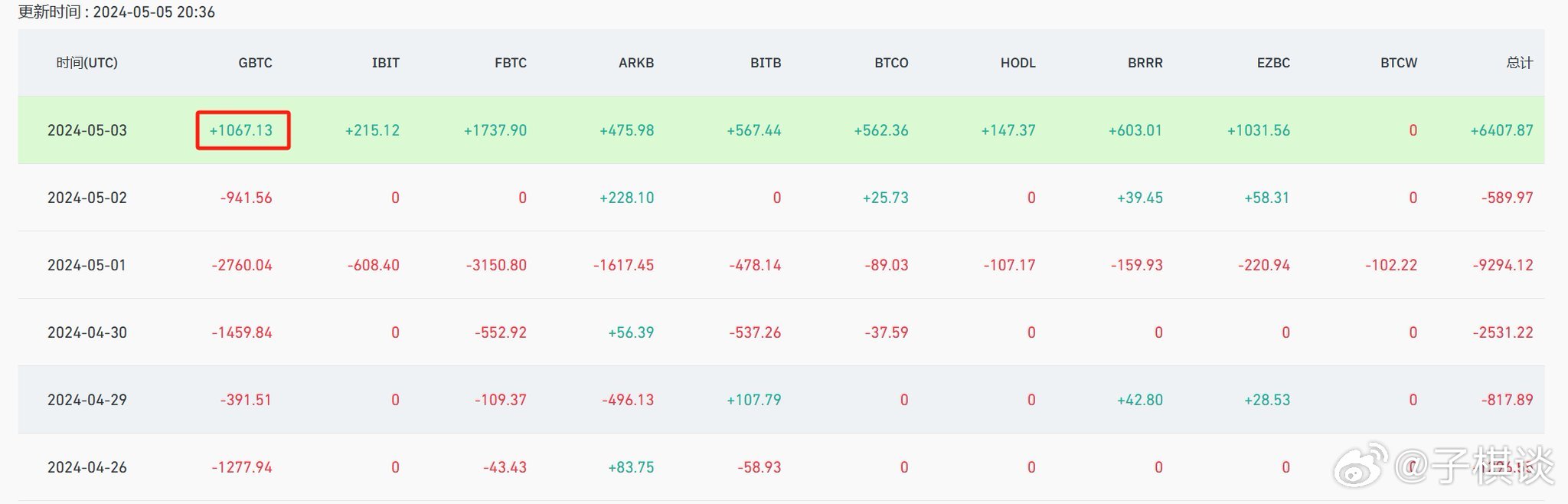Image resolution: width=1568 pixels, height=504 pixels.
Task: Click the +6407.87 total value
Action: tap(1501, 130)
